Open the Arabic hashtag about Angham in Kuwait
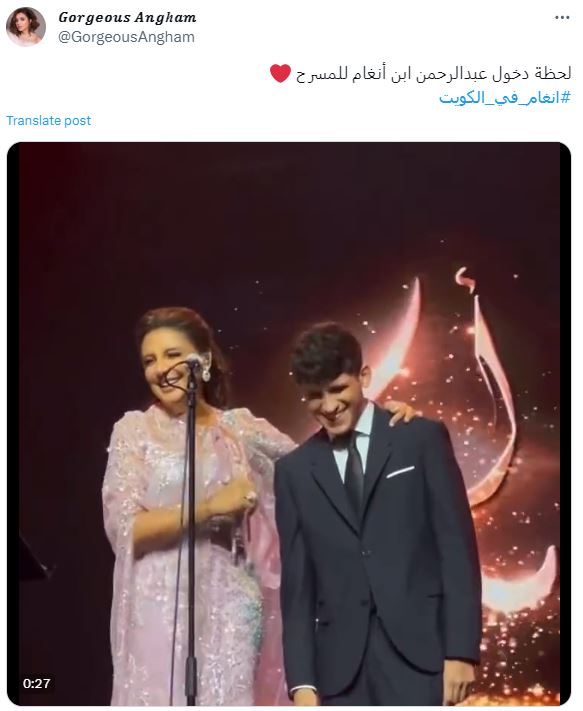Image resolution: width=583 pixels, height=711 pixels. [x=505, y=97]
